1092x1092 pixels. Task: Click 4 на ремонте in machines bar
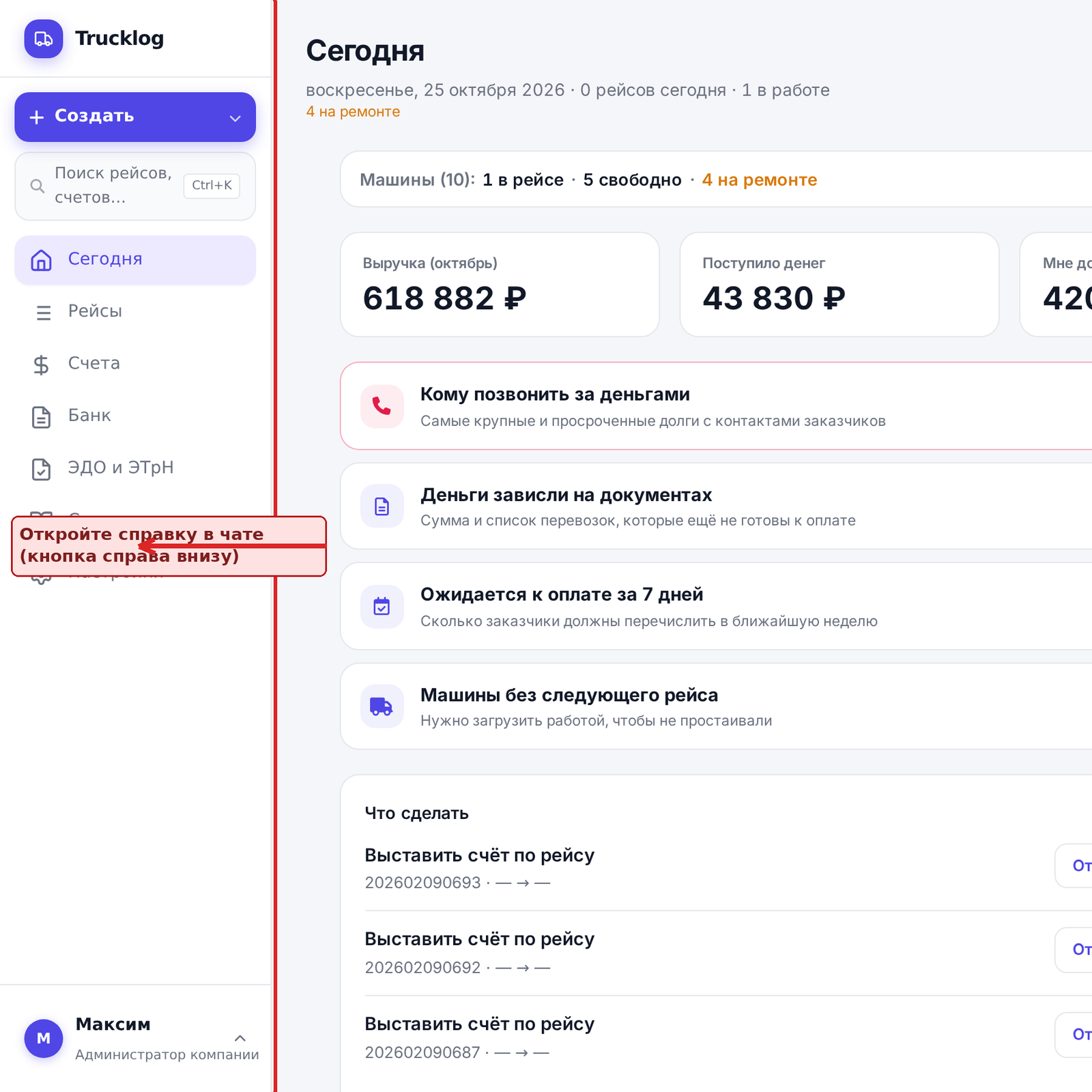(760, 180)
